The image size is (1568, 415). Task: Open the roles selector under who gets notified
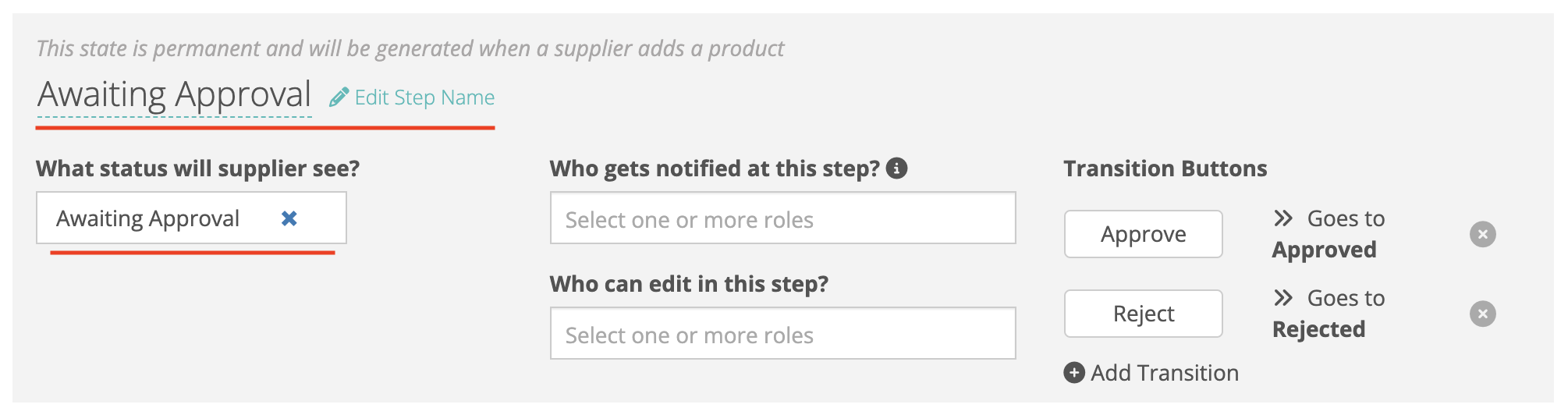click(783, 218)
